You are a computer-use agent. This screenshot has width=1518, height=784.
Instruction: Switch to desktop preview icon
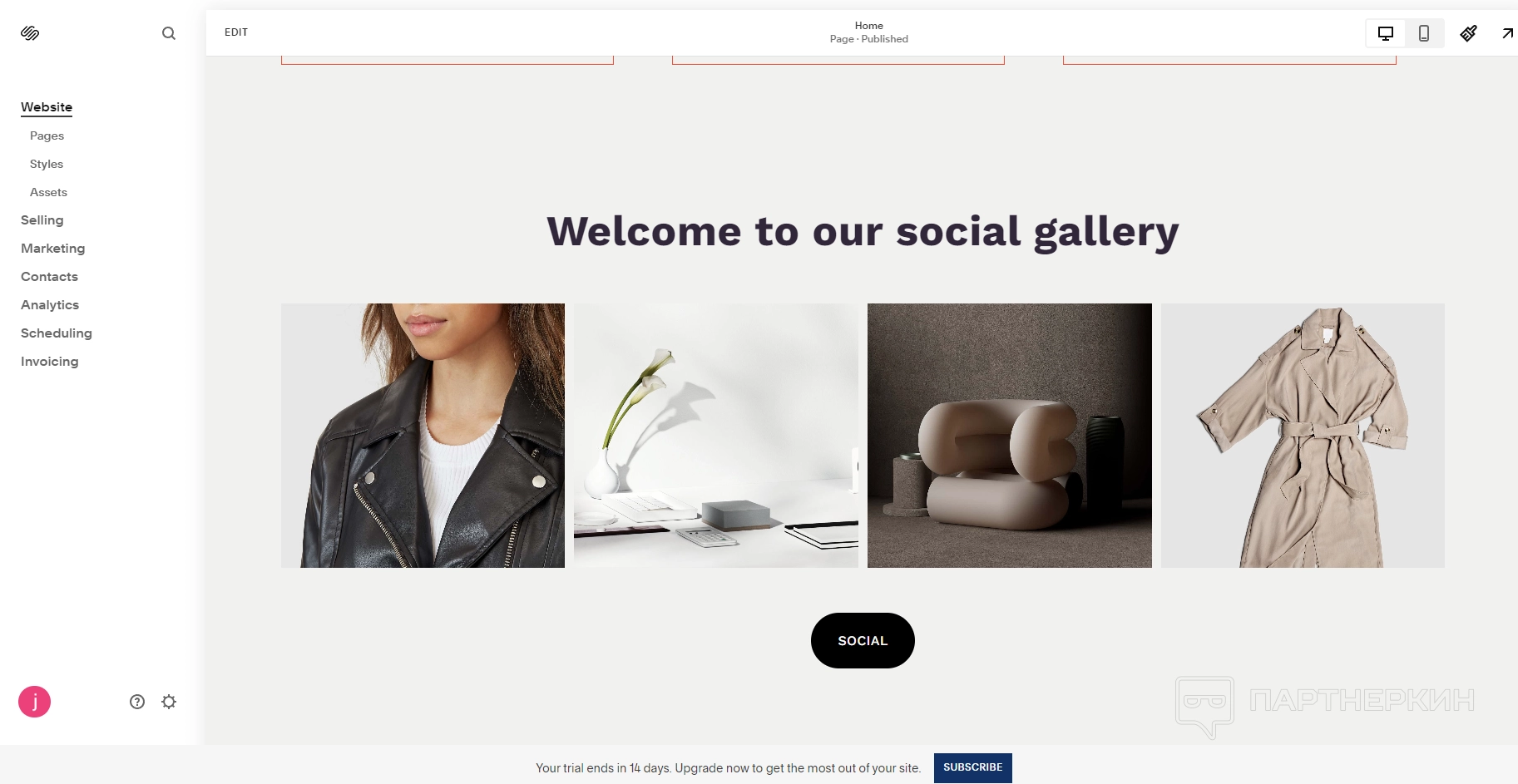click(x=1386, y=33)
